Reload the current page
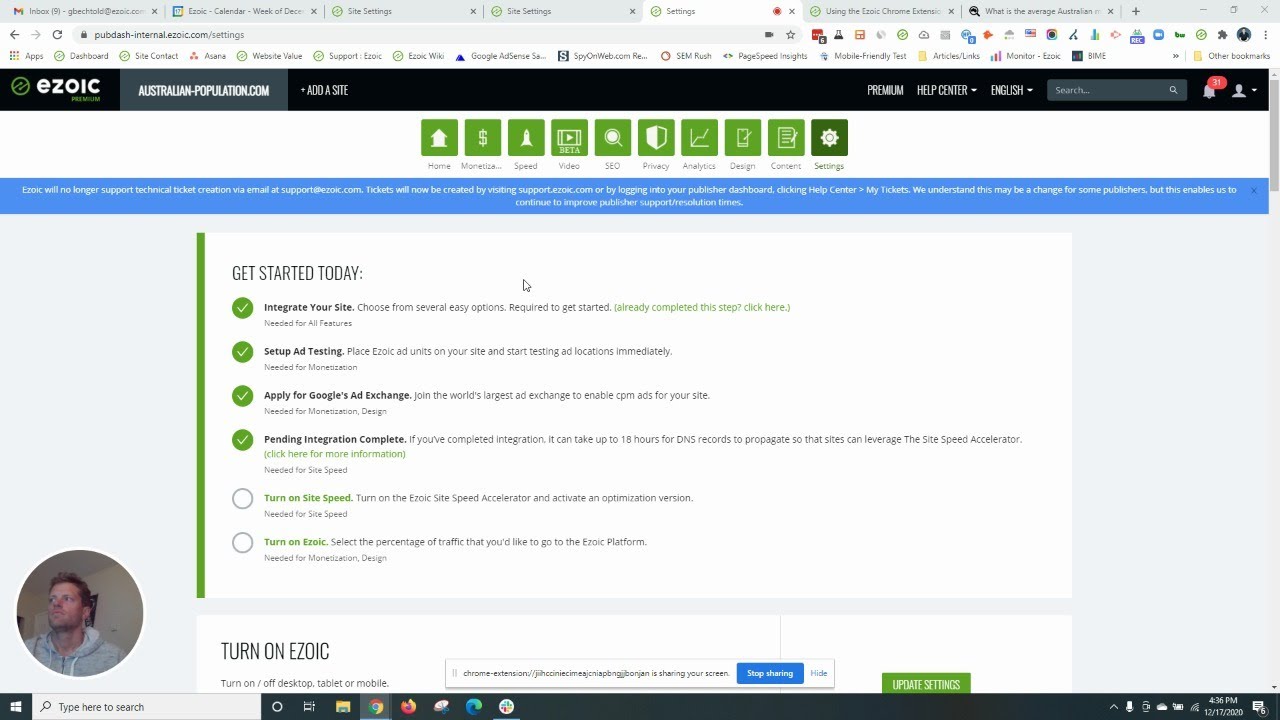The width and height of the screenshot is (1280, 720). (57, 34)
